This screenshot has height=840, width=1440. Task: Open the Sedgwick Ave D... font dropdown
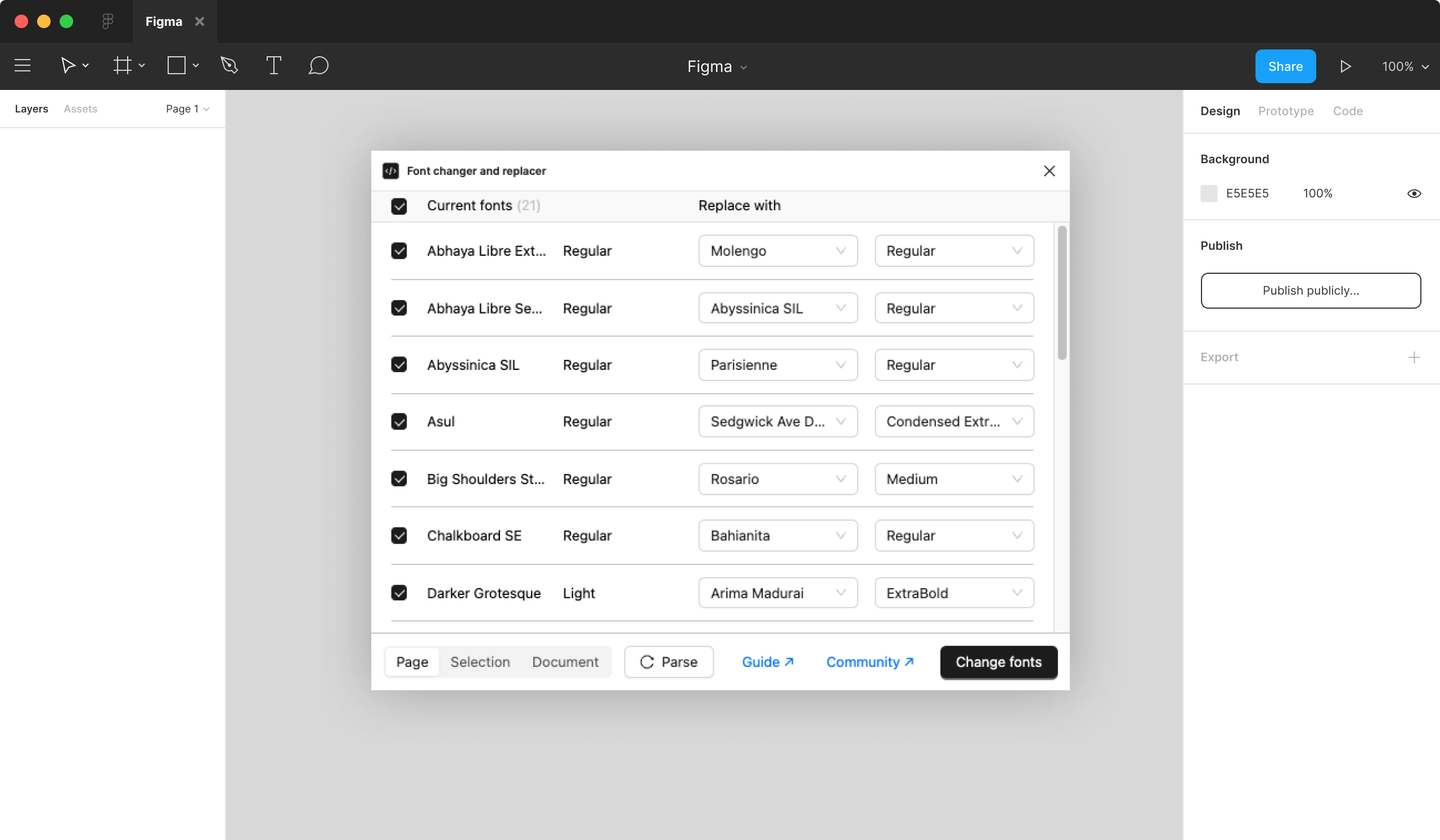click(x=778, y=422)
